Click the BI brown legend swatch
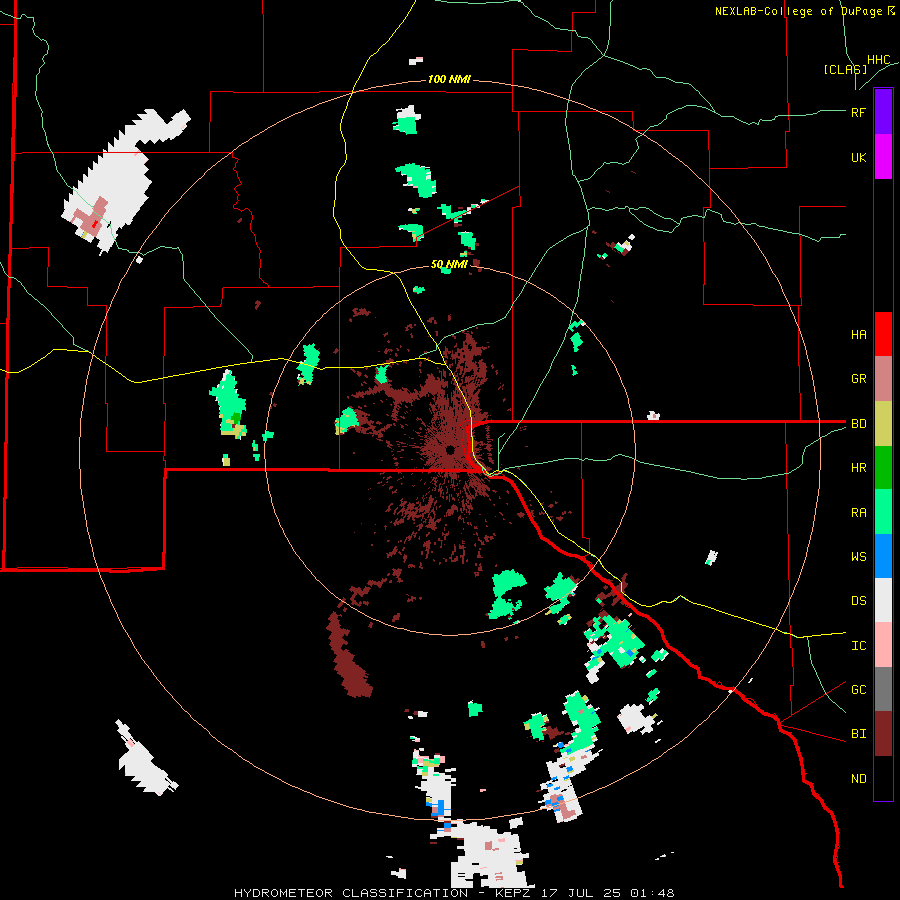 pyautogui.click(x=883, y=734)
